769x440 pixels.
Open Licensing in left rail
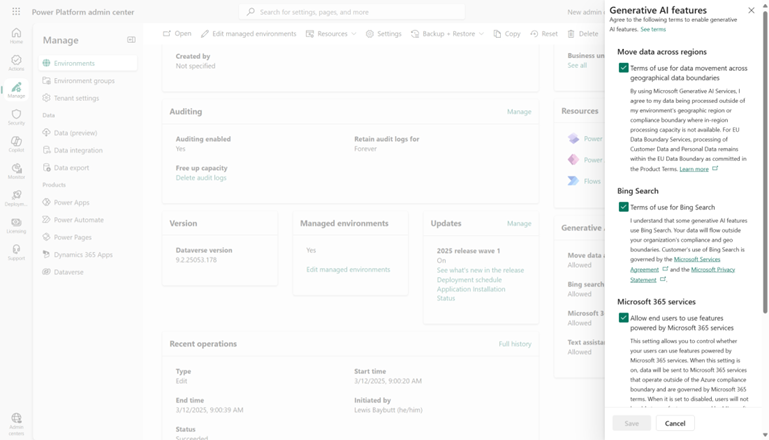point(16,225)
